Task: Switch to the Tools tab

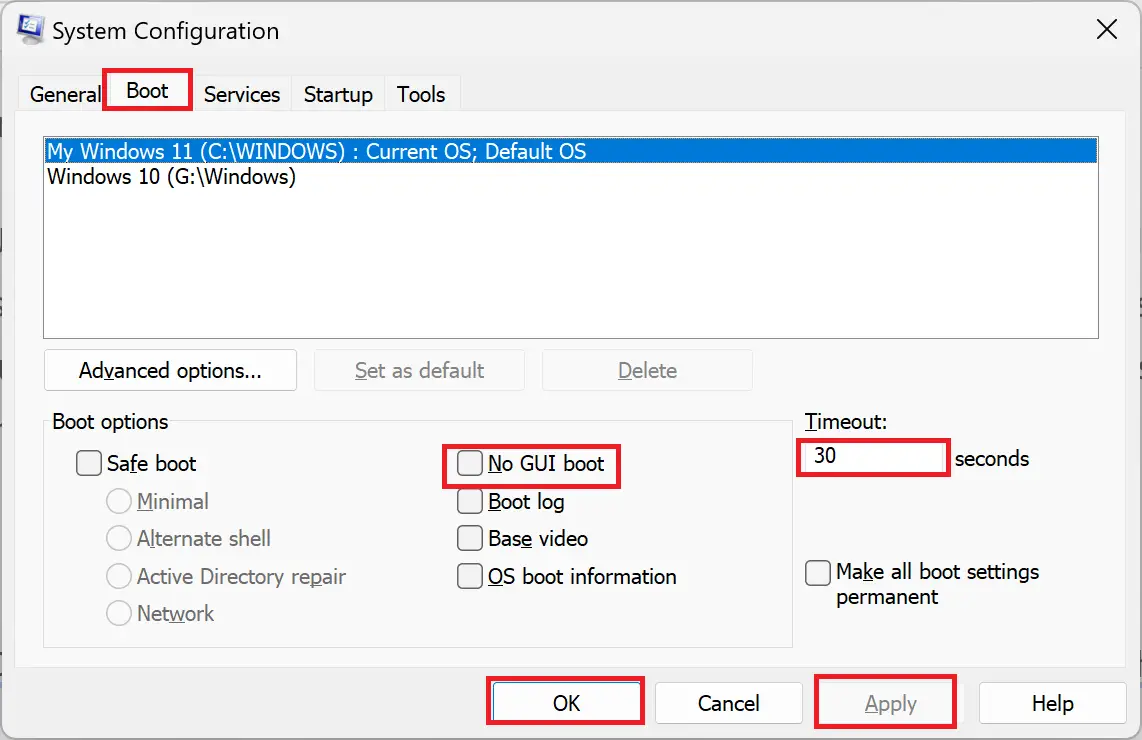Action: 420,93
